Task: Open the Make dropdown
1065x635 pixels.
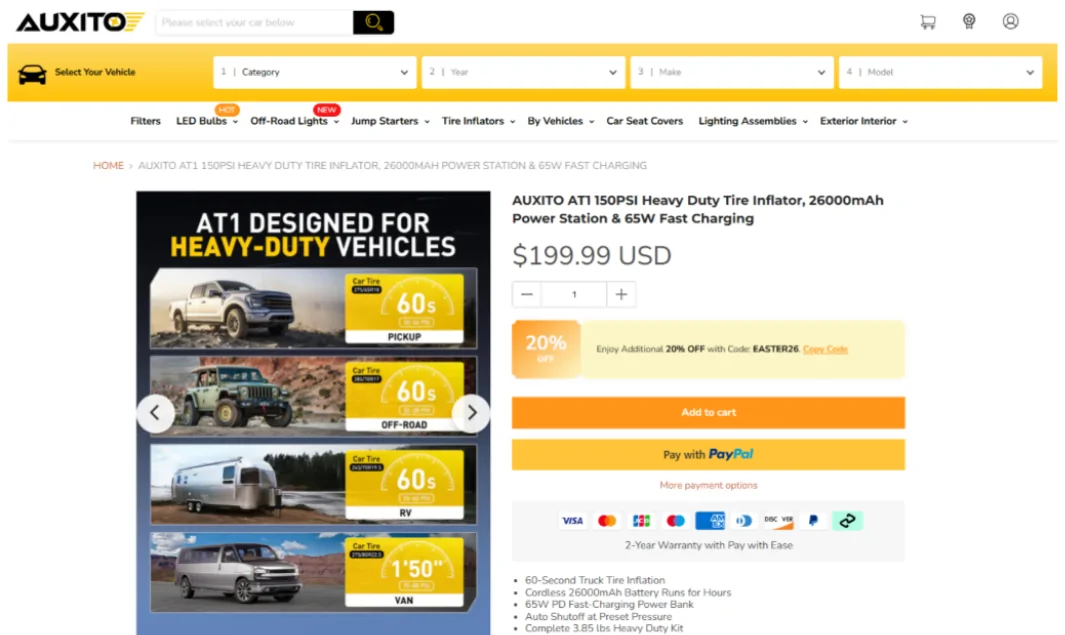Action: point(732,72)
